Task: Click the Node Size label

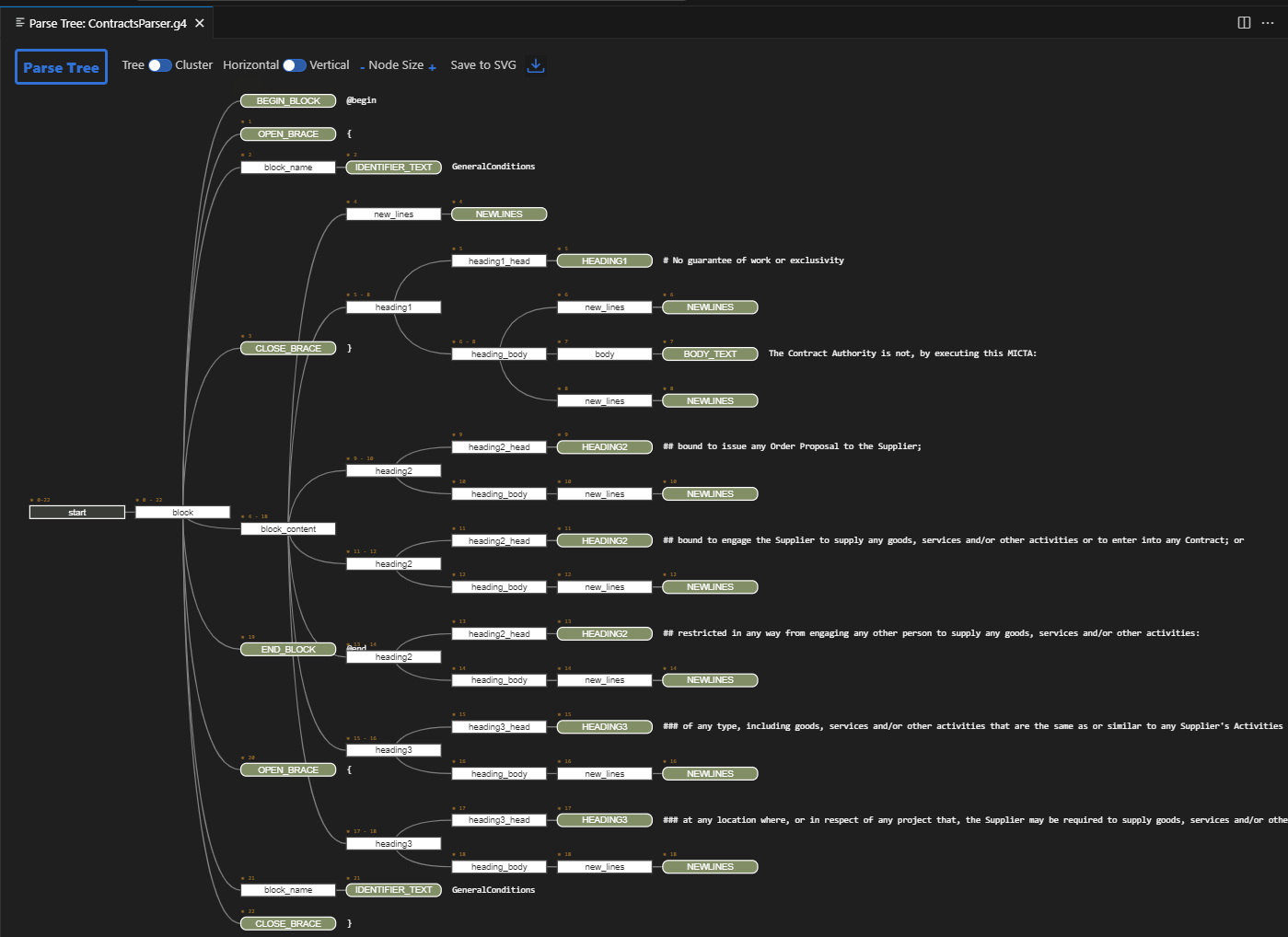Action: 396,65
